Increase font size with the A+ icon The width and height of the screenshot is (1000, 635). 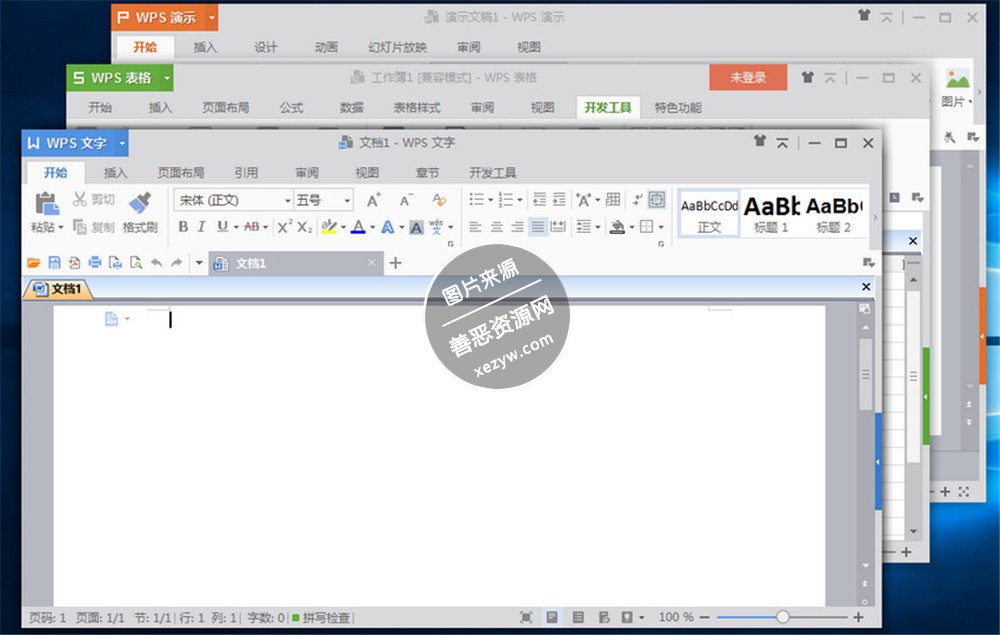372,199
